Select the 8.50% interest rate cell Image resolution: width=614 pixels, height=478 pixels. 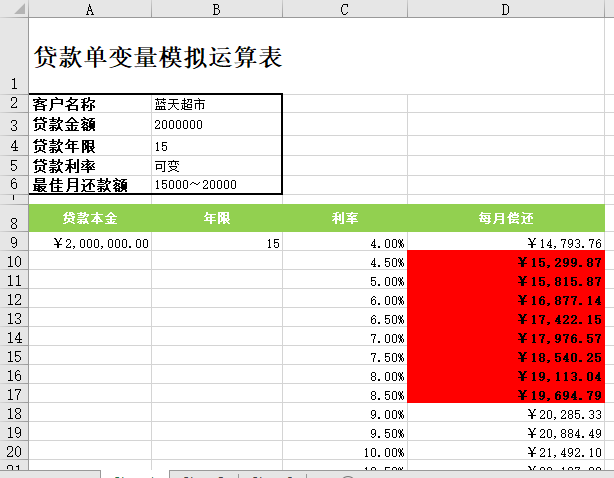coord(344,394)
